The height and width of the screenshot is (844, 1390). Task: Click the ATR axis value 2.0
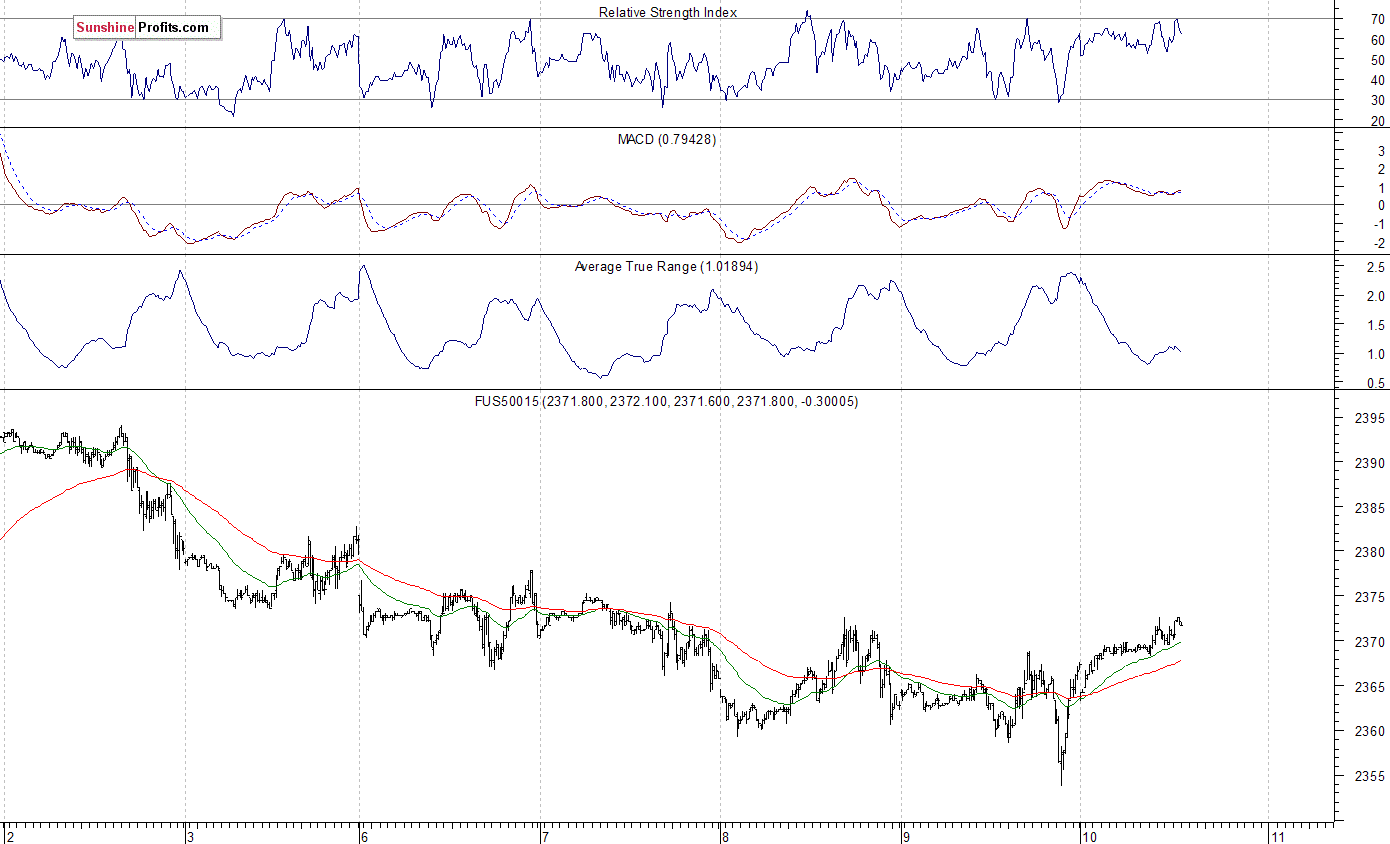pyautogui.click(x=1377, y=296)
